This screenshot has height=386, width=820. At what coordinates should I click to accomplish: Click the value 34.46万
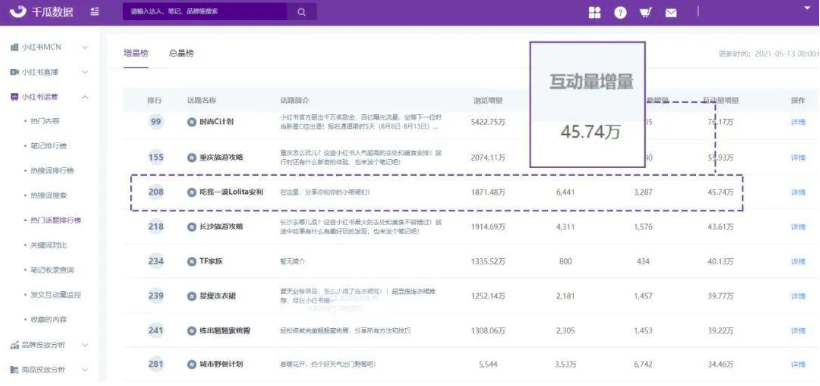[x=720, y=365]
